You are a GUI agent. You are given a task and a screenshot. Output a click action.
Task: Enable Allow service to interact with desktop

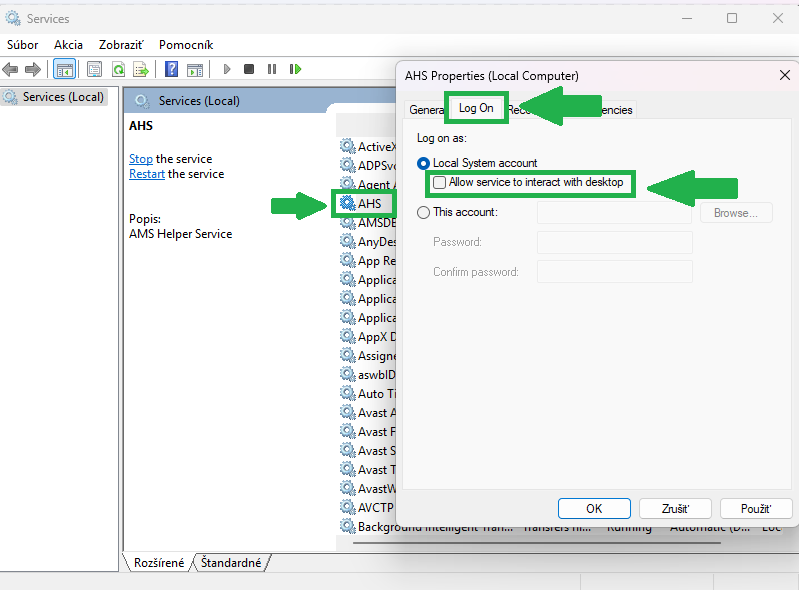(x=439, y=183)
